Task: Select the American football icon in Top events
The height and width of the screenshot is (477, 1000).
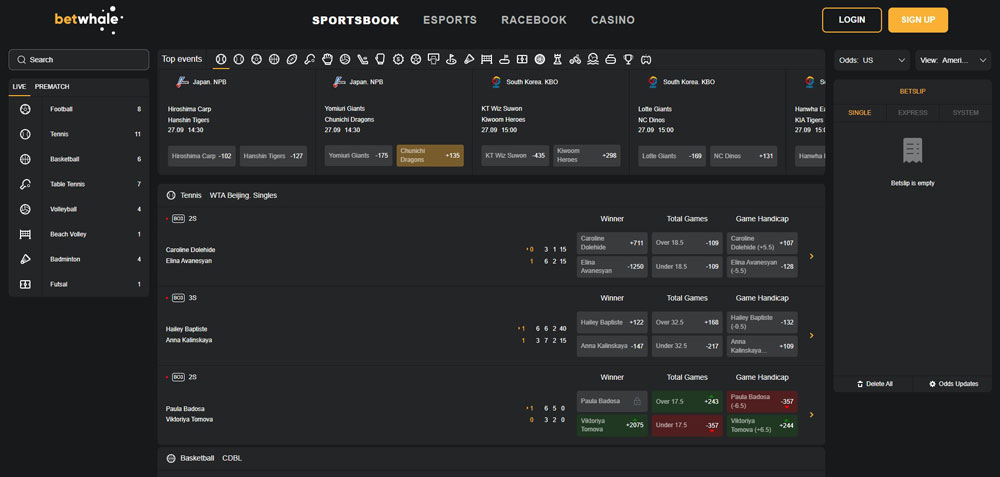Action: (291, 59)
